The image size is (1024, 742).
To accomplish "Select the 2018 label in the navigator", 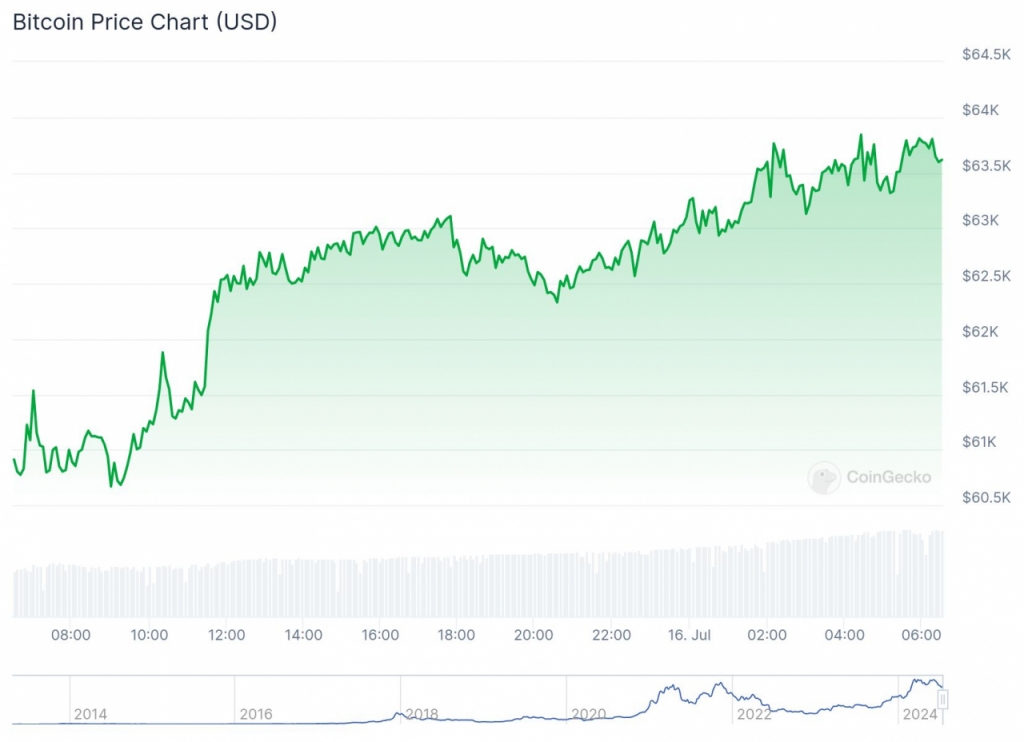I will [x=422, y=714].
